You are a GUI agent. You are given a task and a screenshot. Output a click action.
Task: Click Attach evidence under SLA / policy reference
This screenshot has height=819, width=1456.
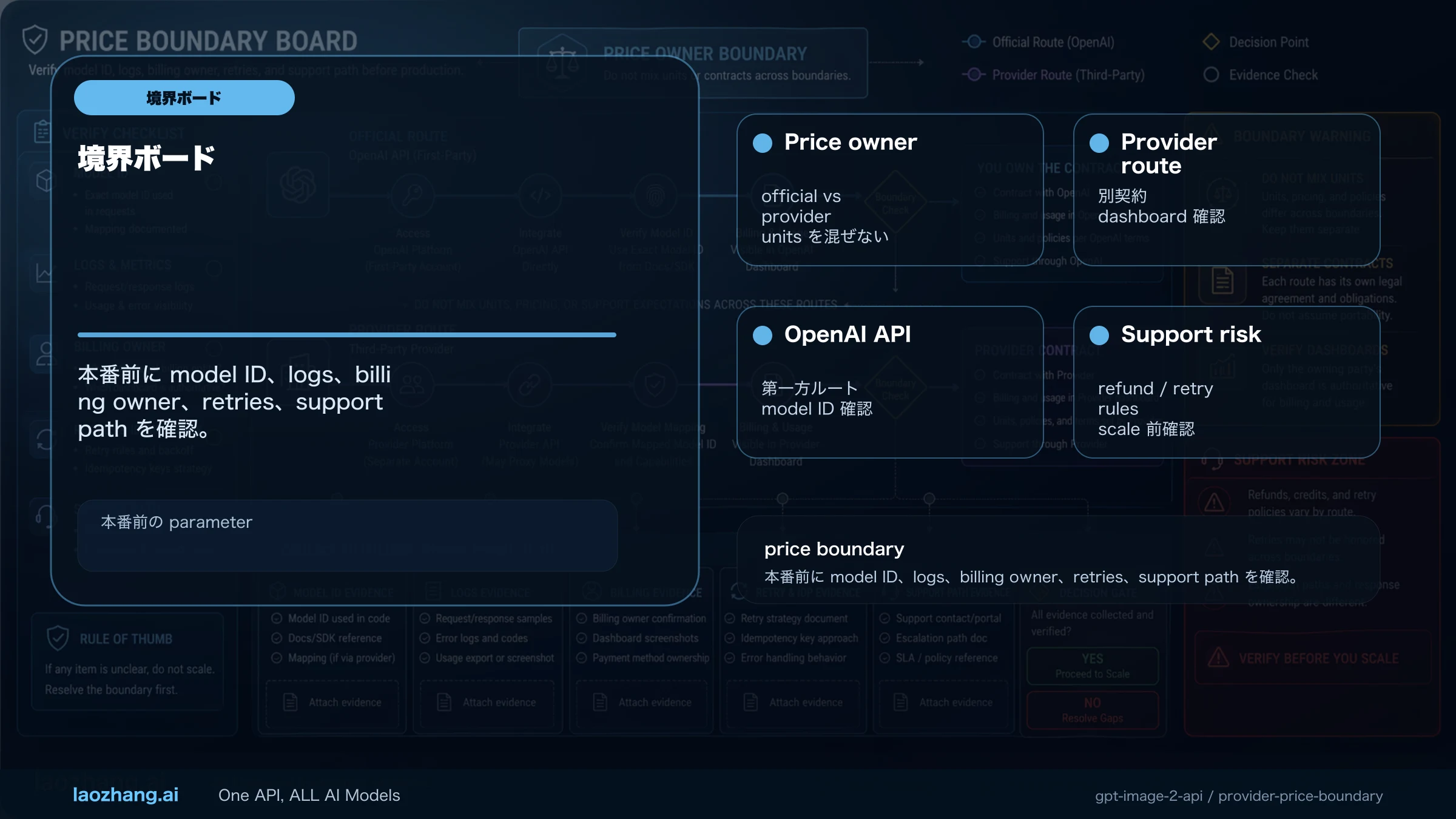(943, 702)
